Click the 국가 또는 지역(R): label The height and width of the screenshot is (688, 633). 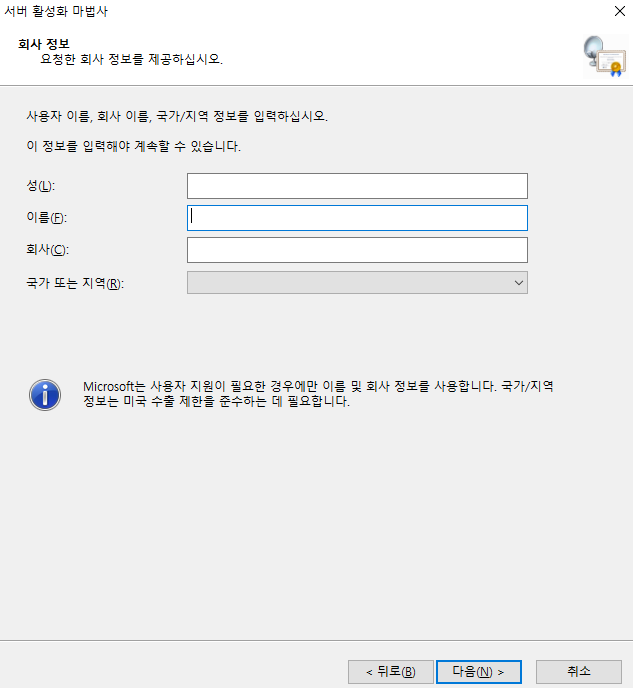tap(75, 283)
